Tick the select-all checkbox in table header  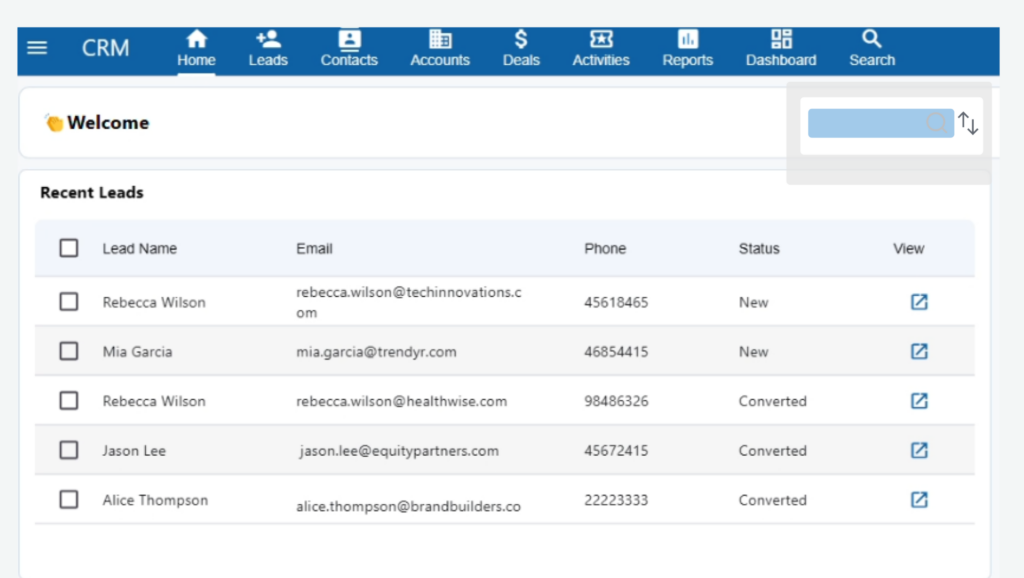tap(69, 248)
